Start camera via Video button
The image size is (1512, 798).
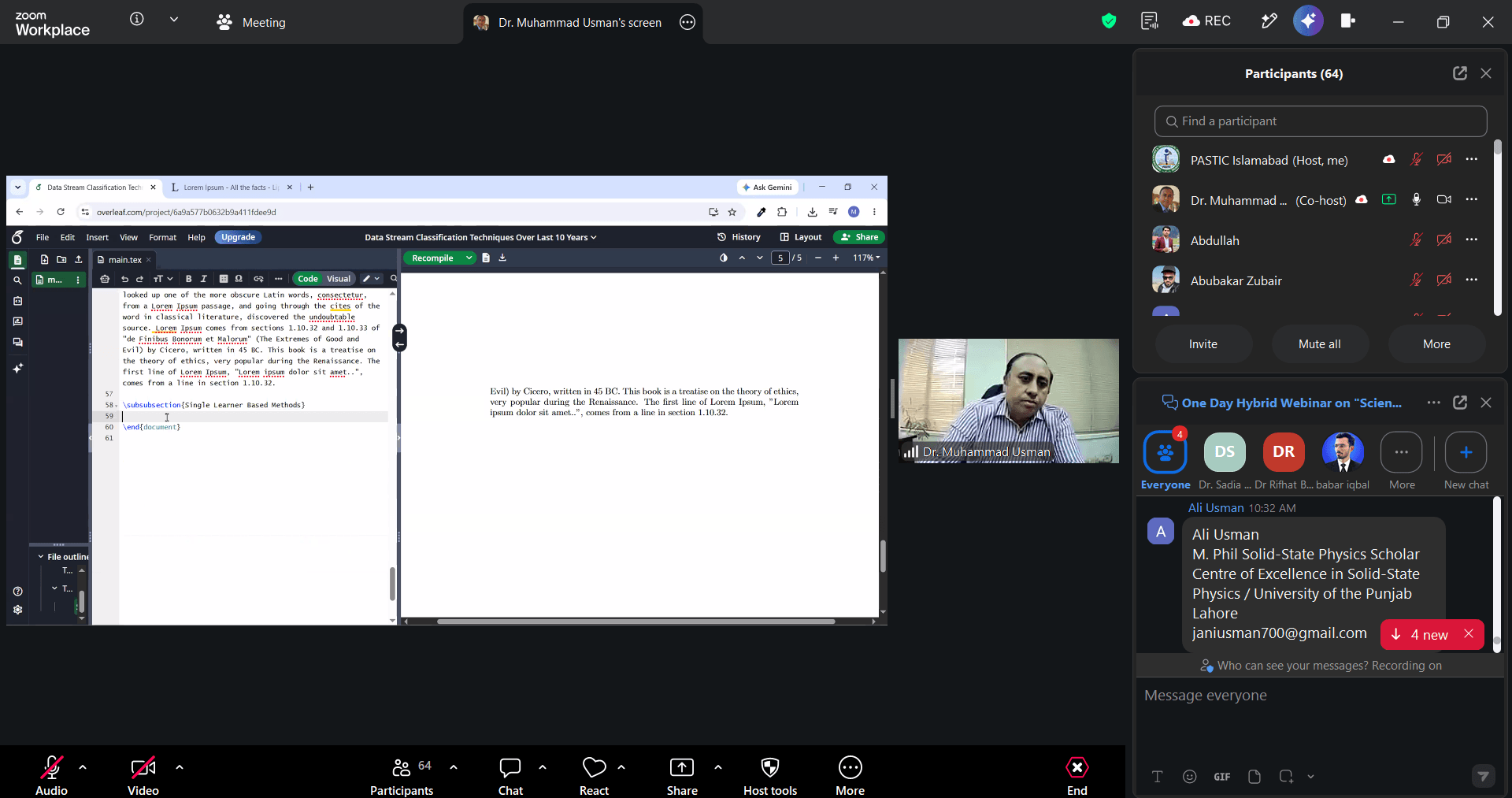click(143, 775)
